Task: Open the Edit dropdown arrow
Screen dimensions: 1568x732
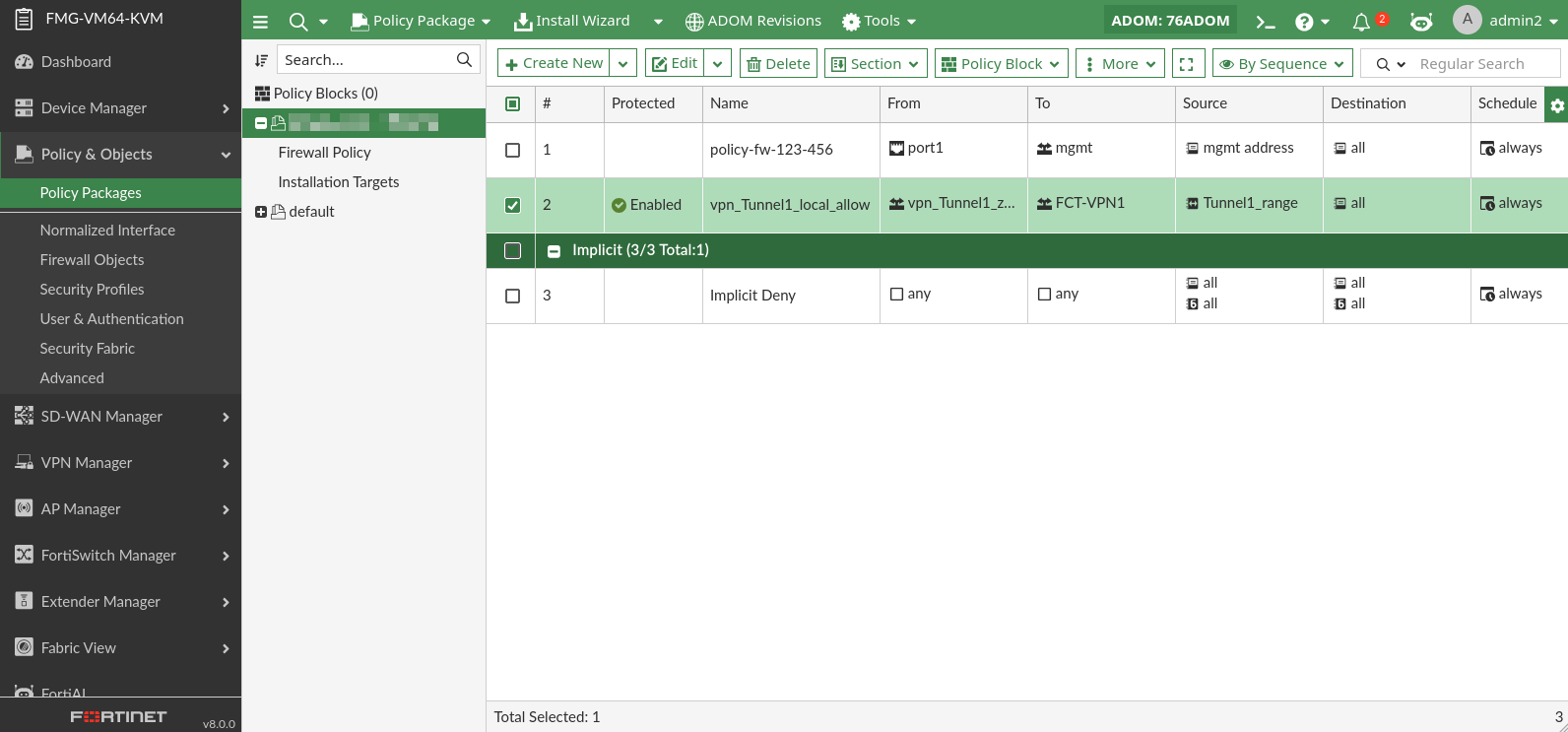Action: coord(718,64)
